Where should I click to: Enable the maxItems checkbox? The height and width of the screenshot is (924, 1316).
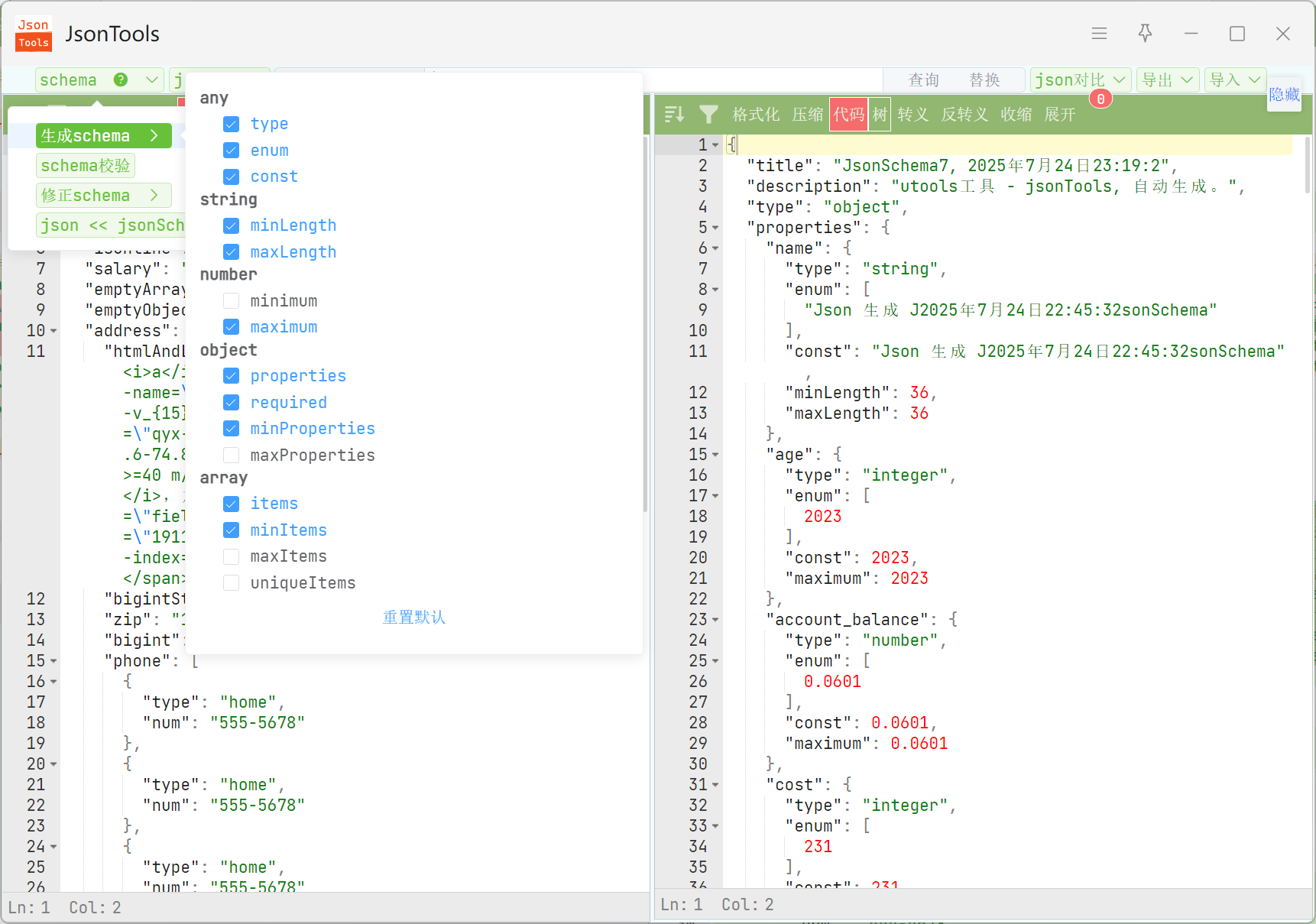coord(232,556)
